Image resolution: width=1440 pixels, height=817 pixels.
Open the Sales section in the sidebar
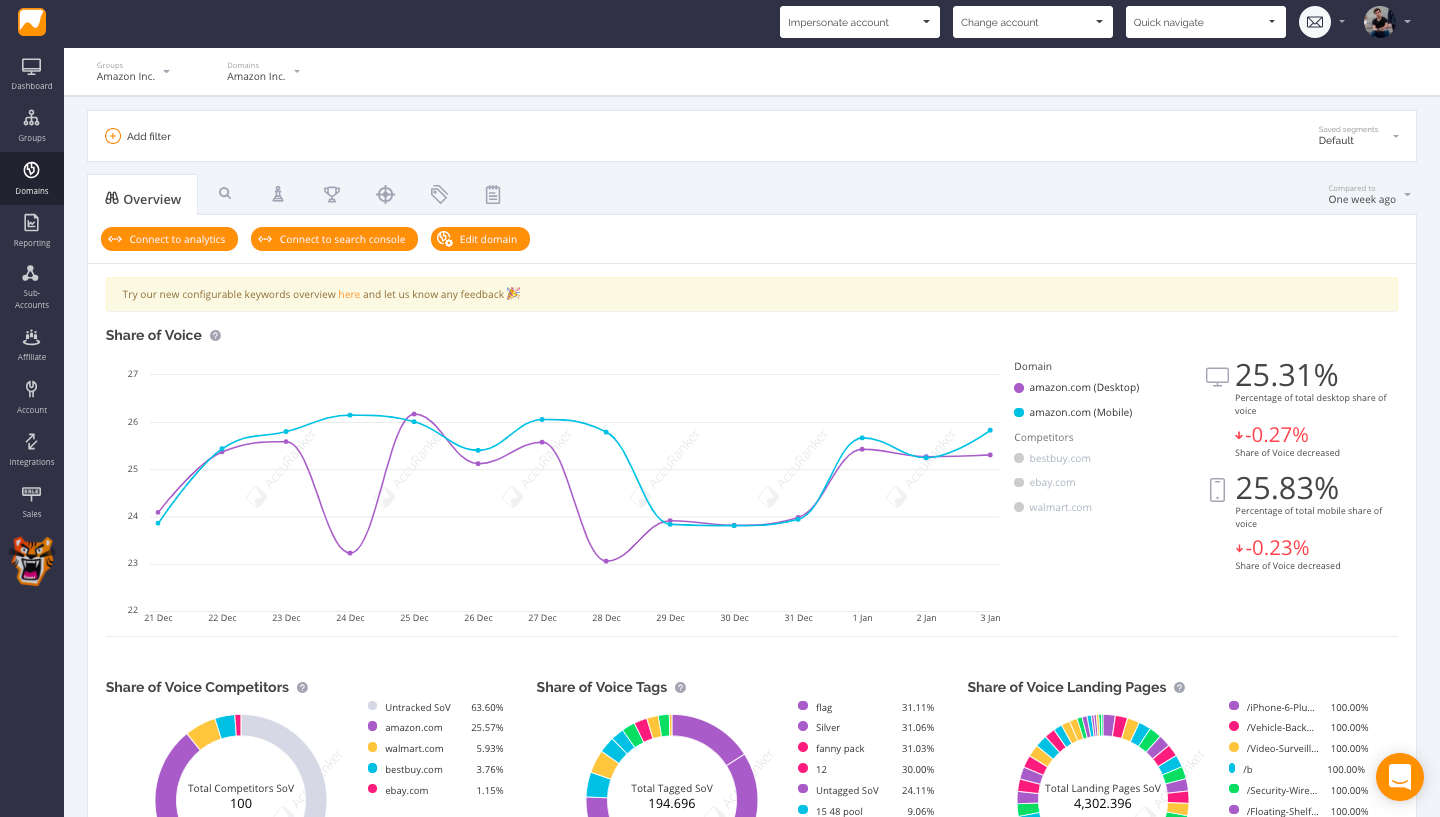coord(31,500)
